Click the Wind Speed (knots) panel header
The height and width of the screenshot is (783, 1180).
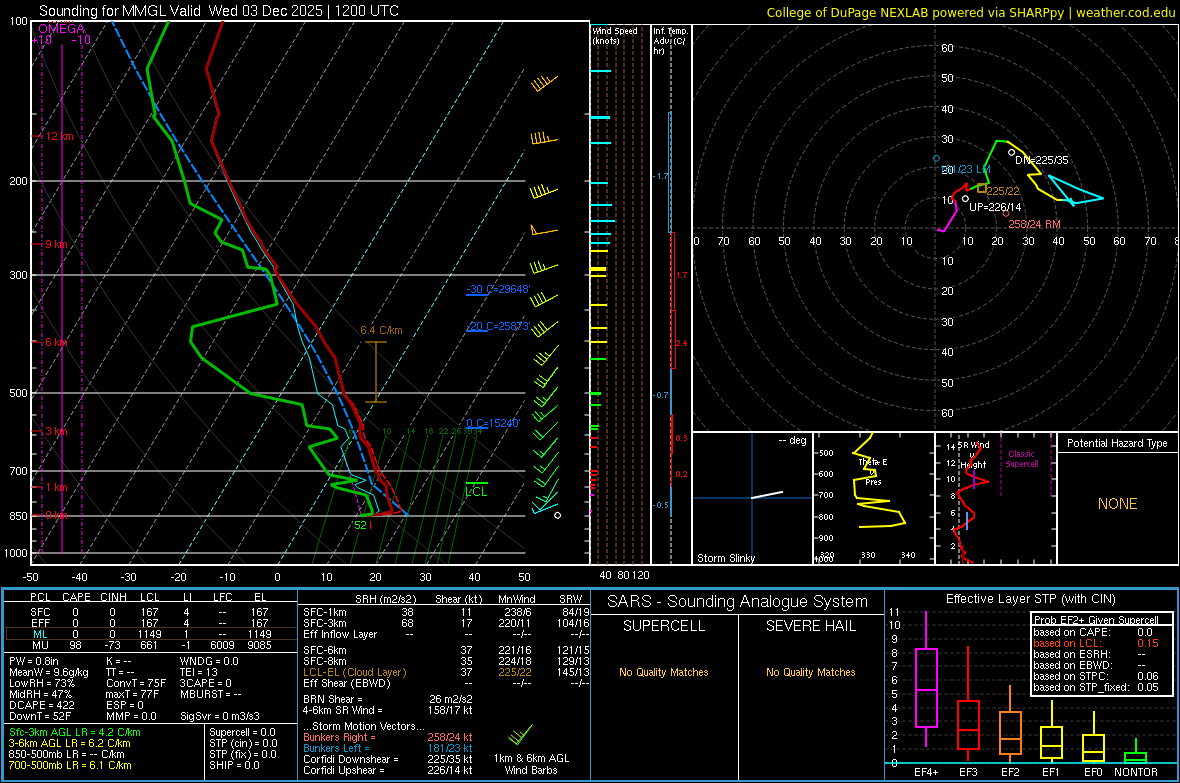tap(614, 35)
